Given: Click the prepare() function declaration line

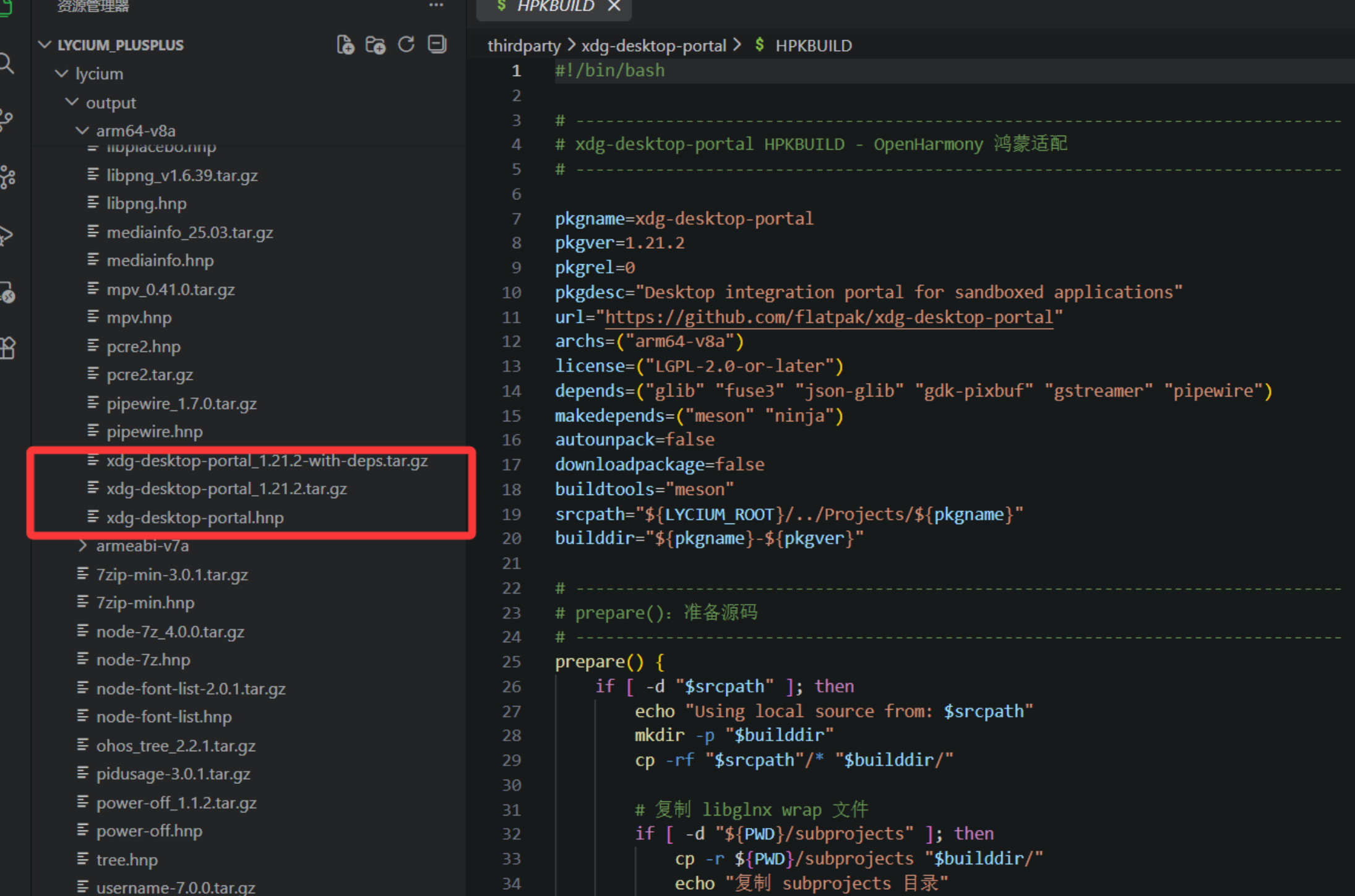Looking at the screenshot, I should coord(609,662).
